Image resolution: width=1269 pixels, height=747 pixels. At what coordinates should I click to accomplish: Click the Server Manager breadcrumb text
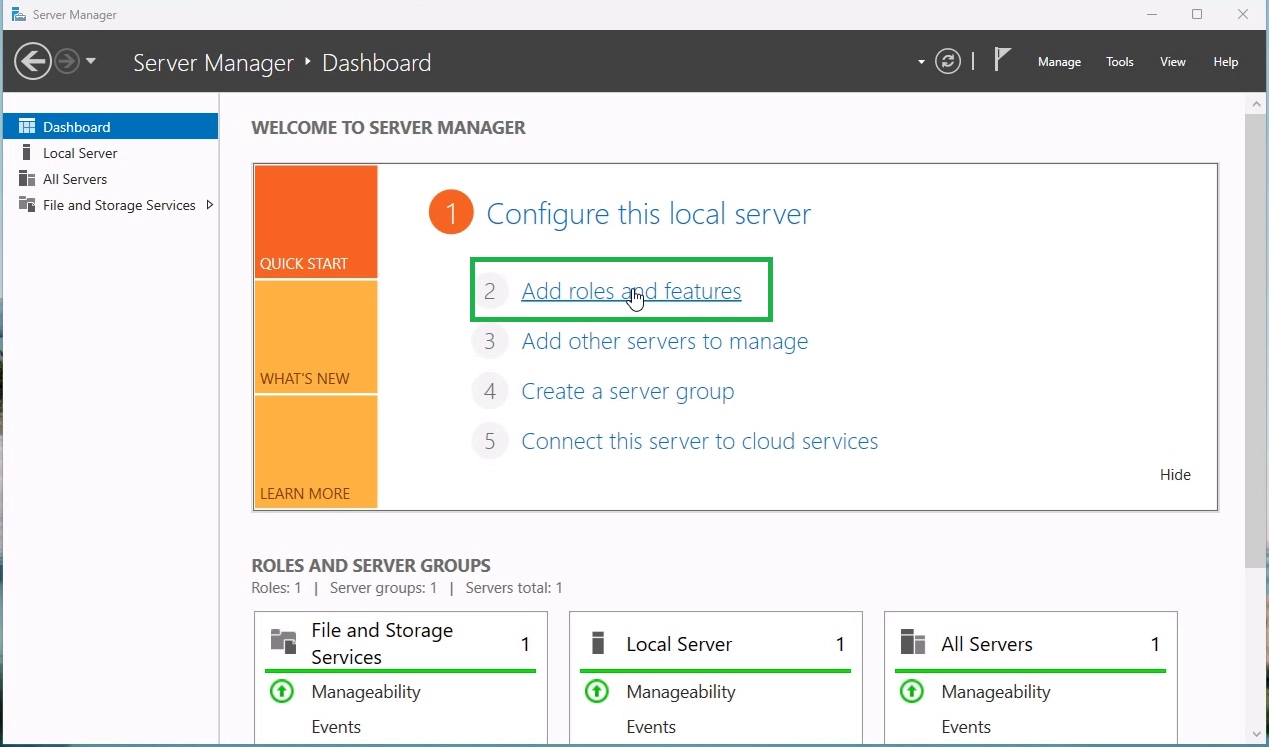pyautogui.click(x=213, y=62)
